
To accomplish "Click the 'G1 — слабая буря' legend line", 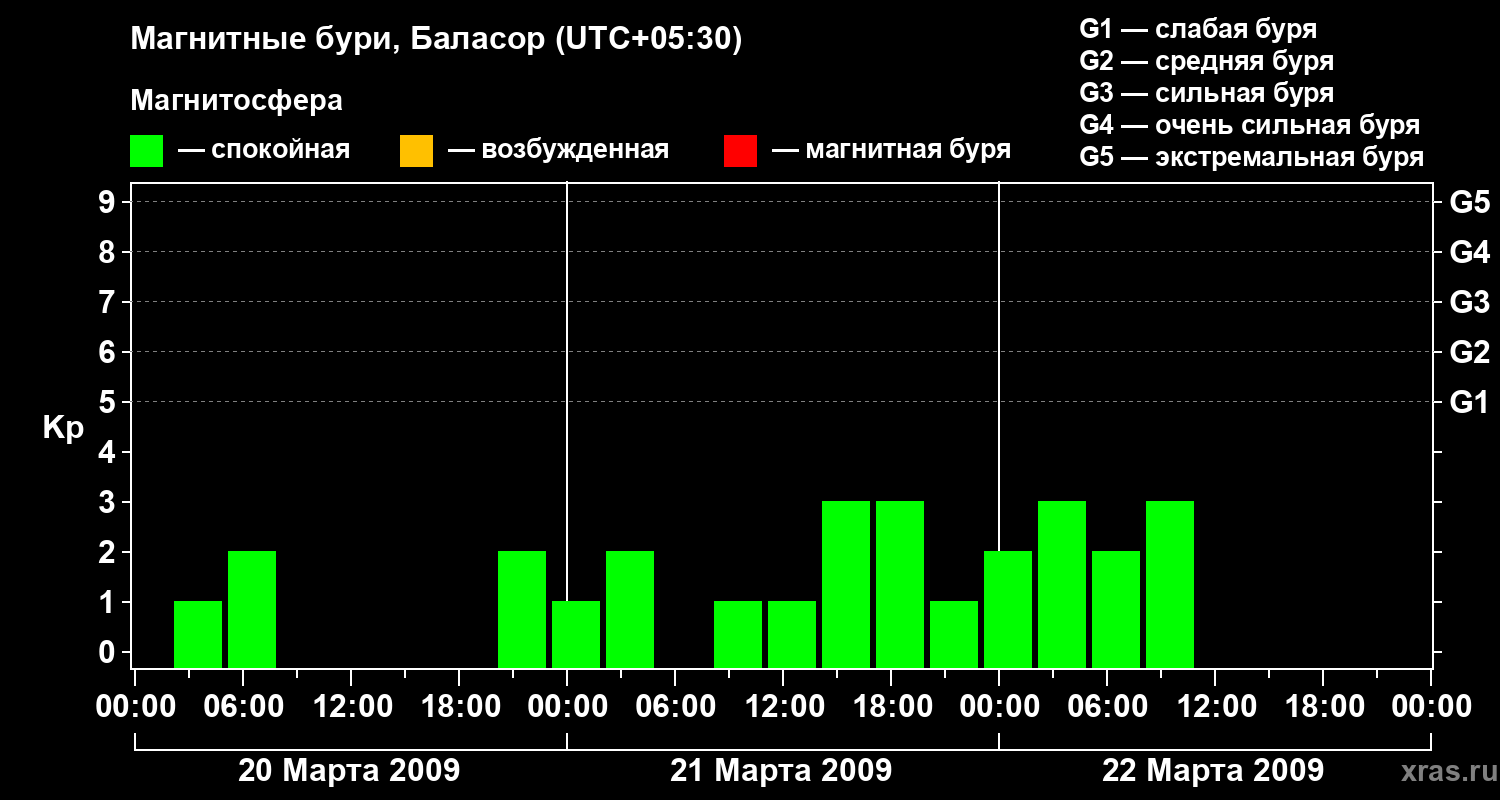I will [x=1198, y=28].
